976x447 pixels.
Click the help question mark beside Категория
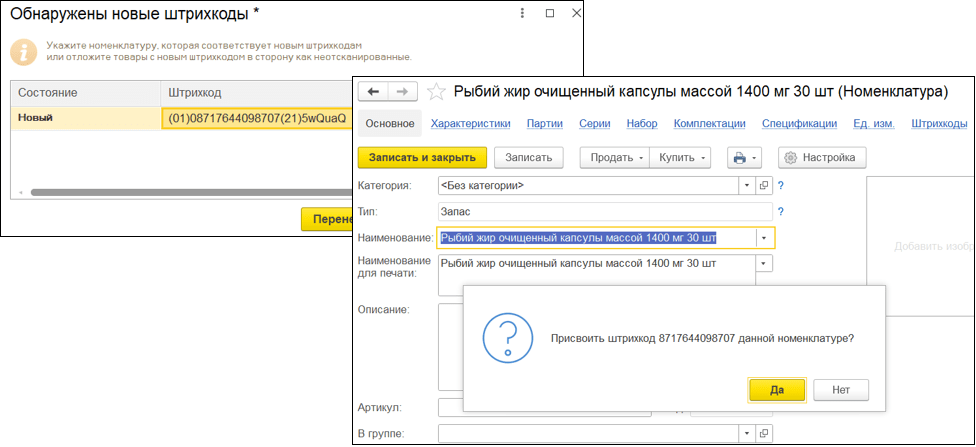click(780, 186)
